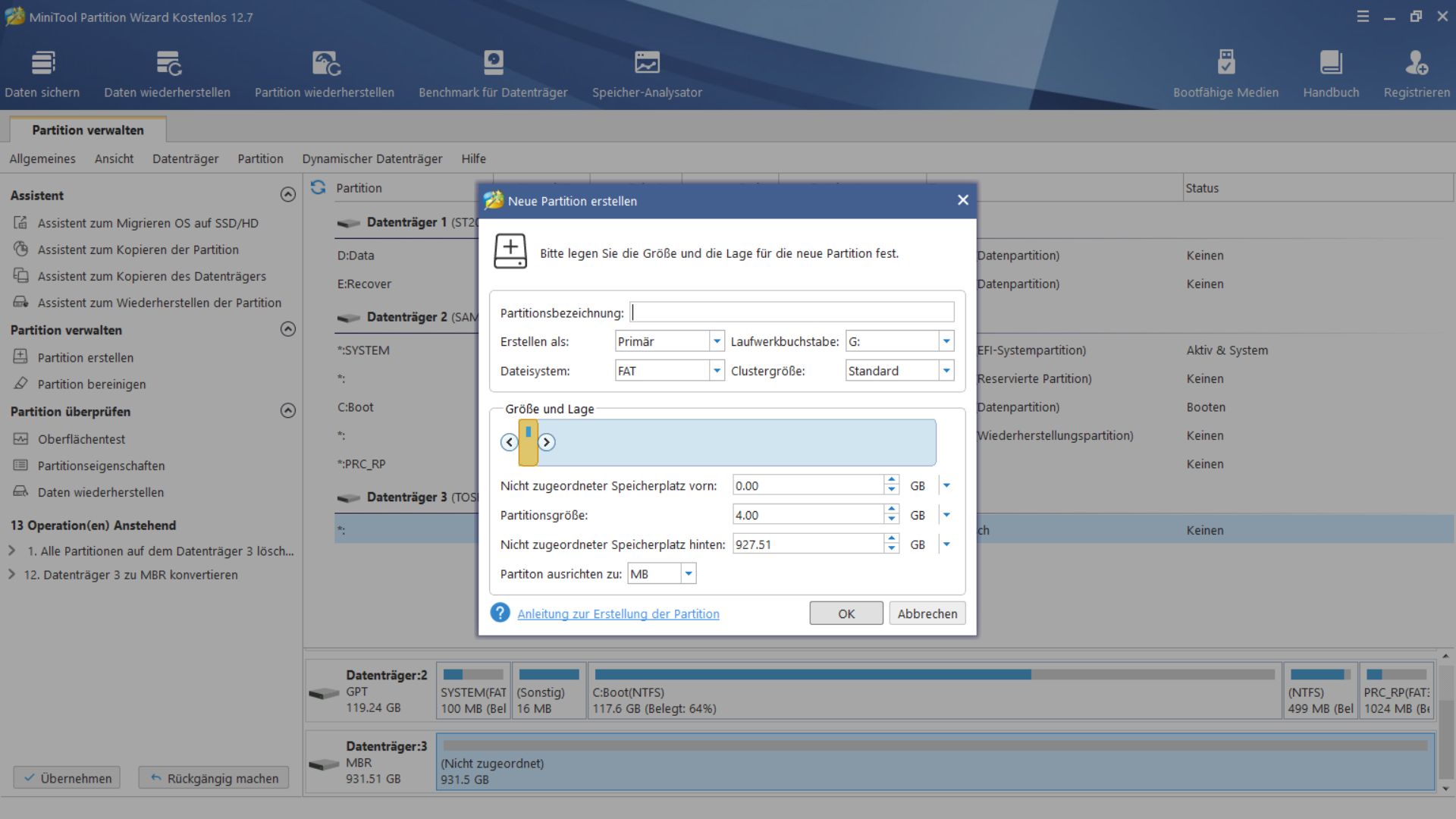Click the yellow partition size slider handle
The image size is (1456, 819).
[x=528, y=443]
